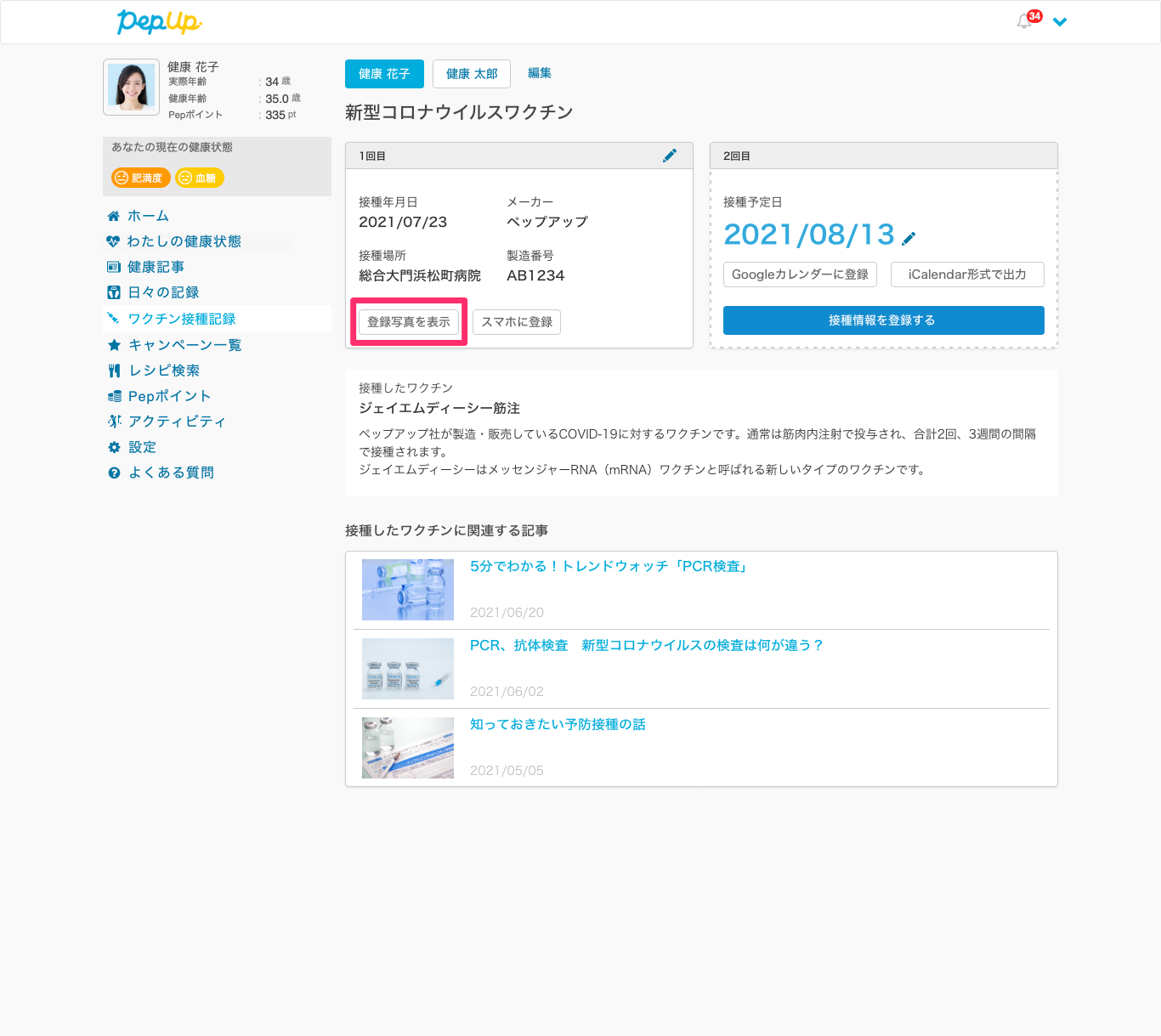Open the notification bell with 34 badge
The image size is (1161, 1036).
1025,21
